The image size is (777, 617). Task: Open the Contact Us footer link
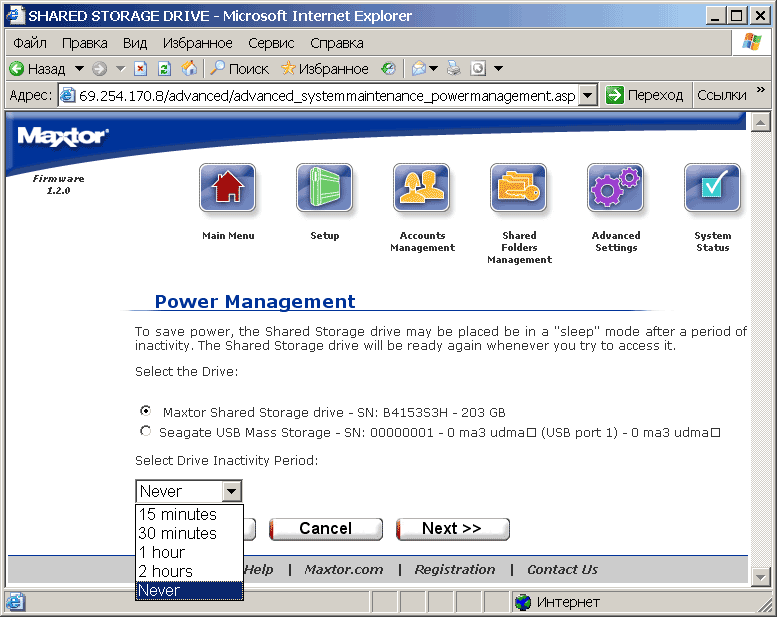click(x=562, y=569)
